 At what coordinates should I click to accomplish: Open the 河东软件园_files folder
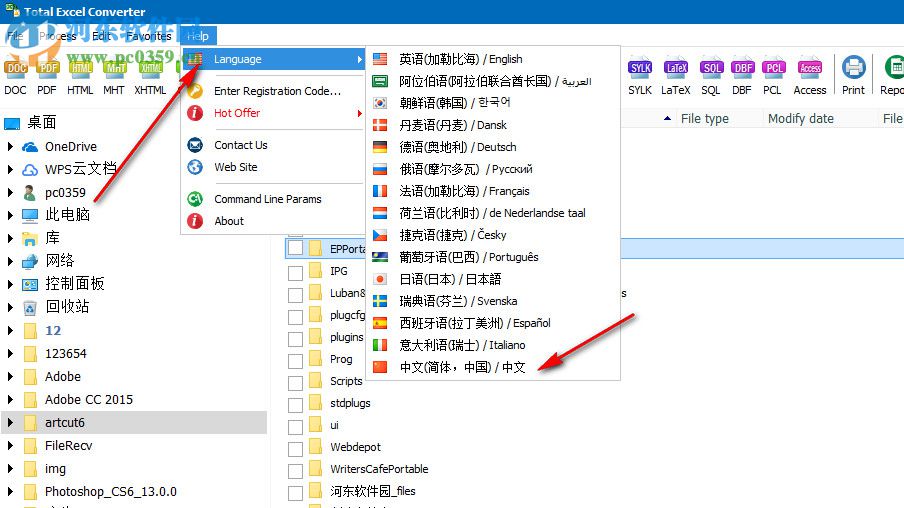[x=372, y=491]
